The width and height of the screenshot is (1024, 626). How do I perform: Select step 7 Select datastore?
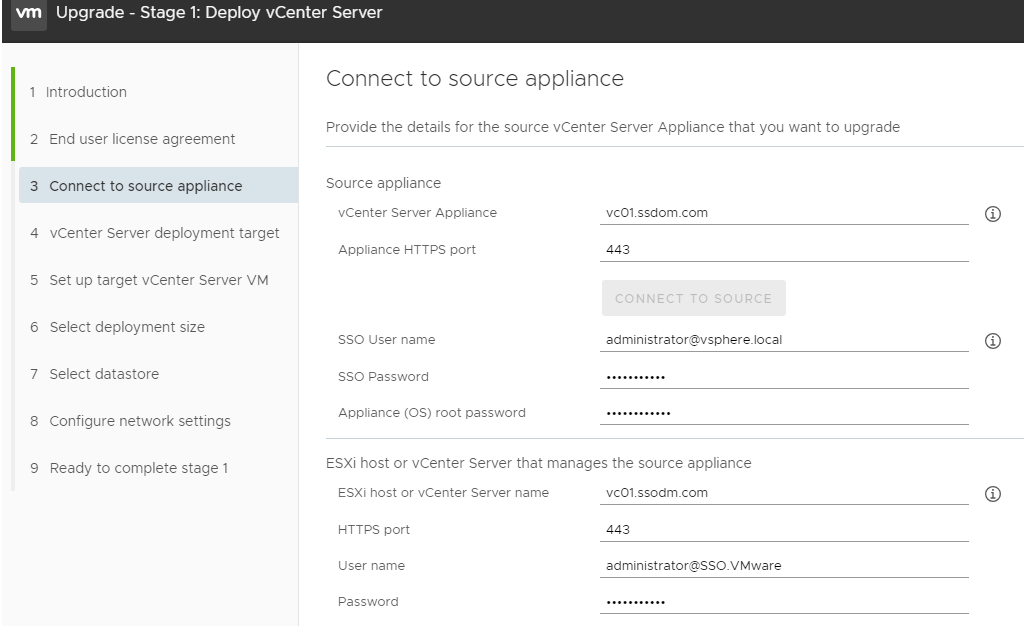[95, 374]
